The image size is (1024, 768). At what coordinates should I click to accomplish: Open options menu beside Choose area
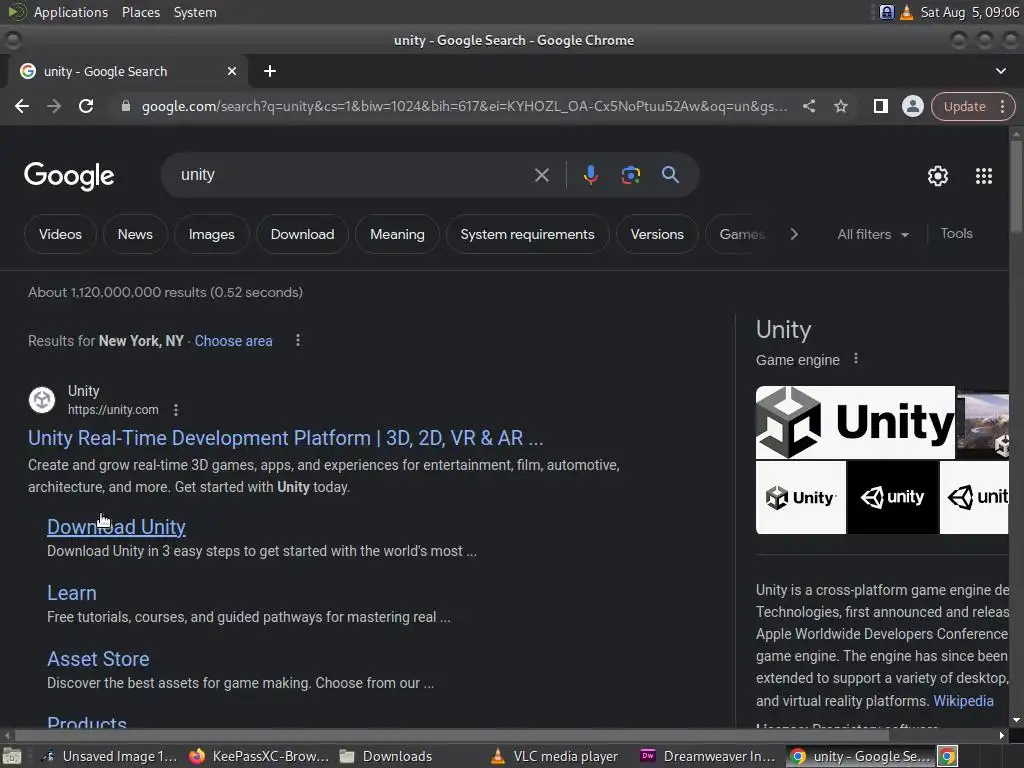(298, 340)
